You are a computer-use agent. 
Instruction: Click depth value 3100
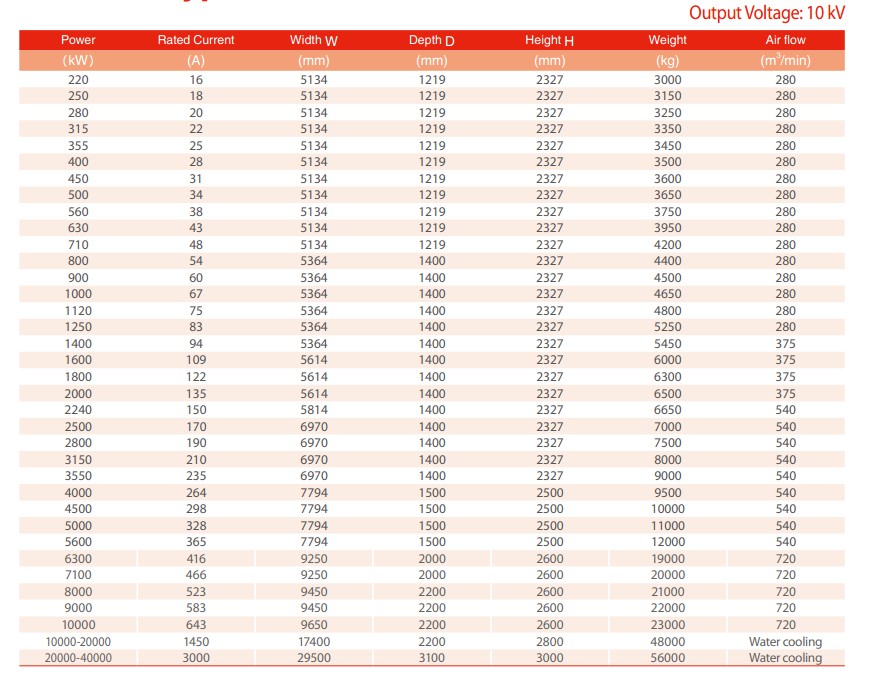click(x=432, y=658)
